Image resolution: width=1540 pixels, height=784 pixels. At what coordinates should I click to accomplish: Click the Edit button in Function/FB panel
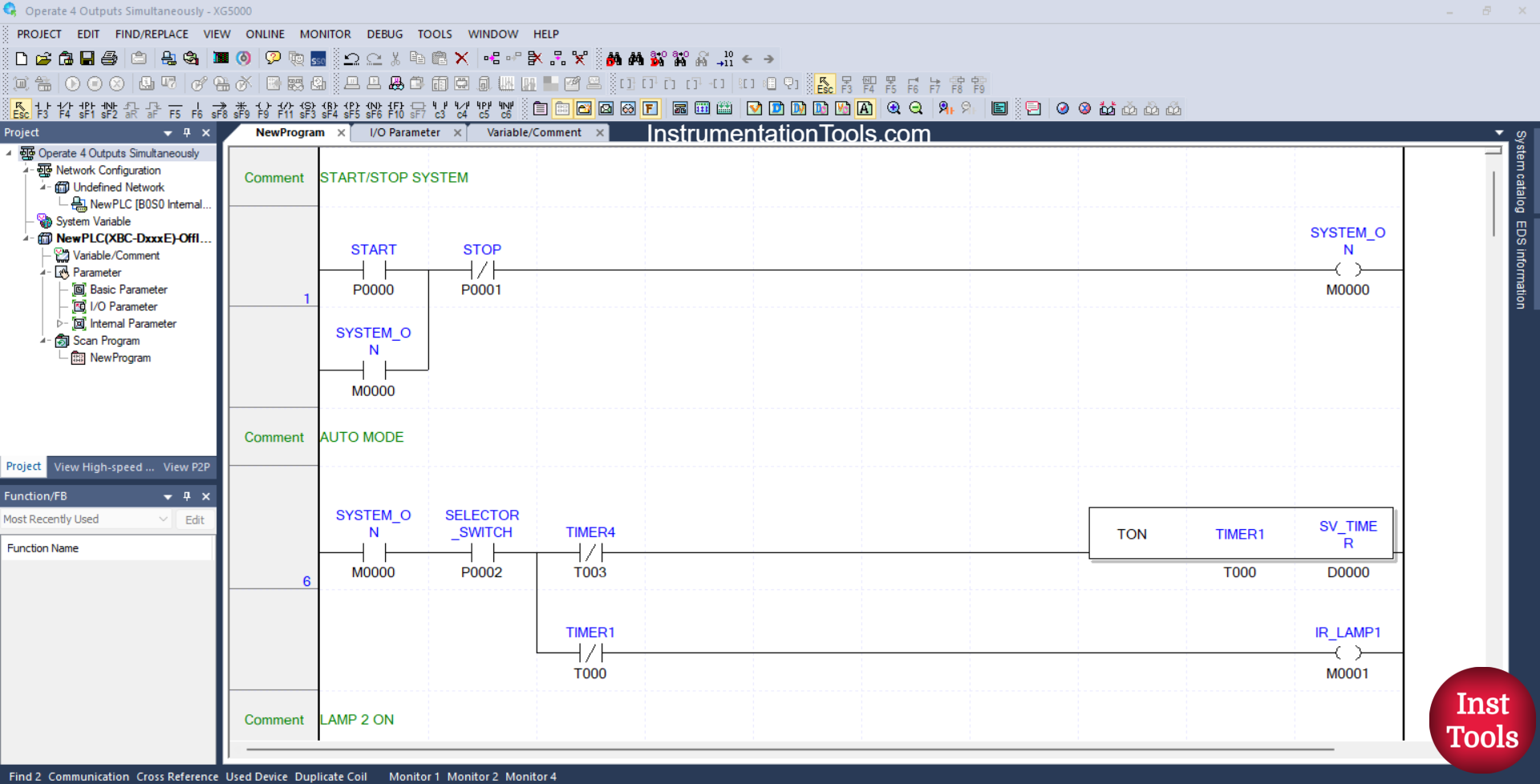[x=194, y=519]
